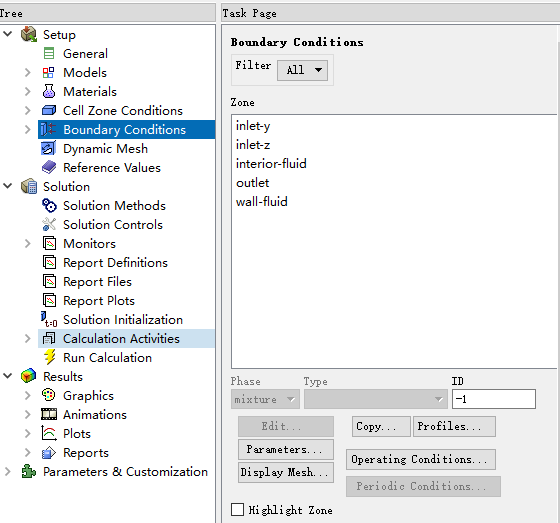560x523 pixels.
Task: Click the Report Files icon
Action: [x=49, y=281]
